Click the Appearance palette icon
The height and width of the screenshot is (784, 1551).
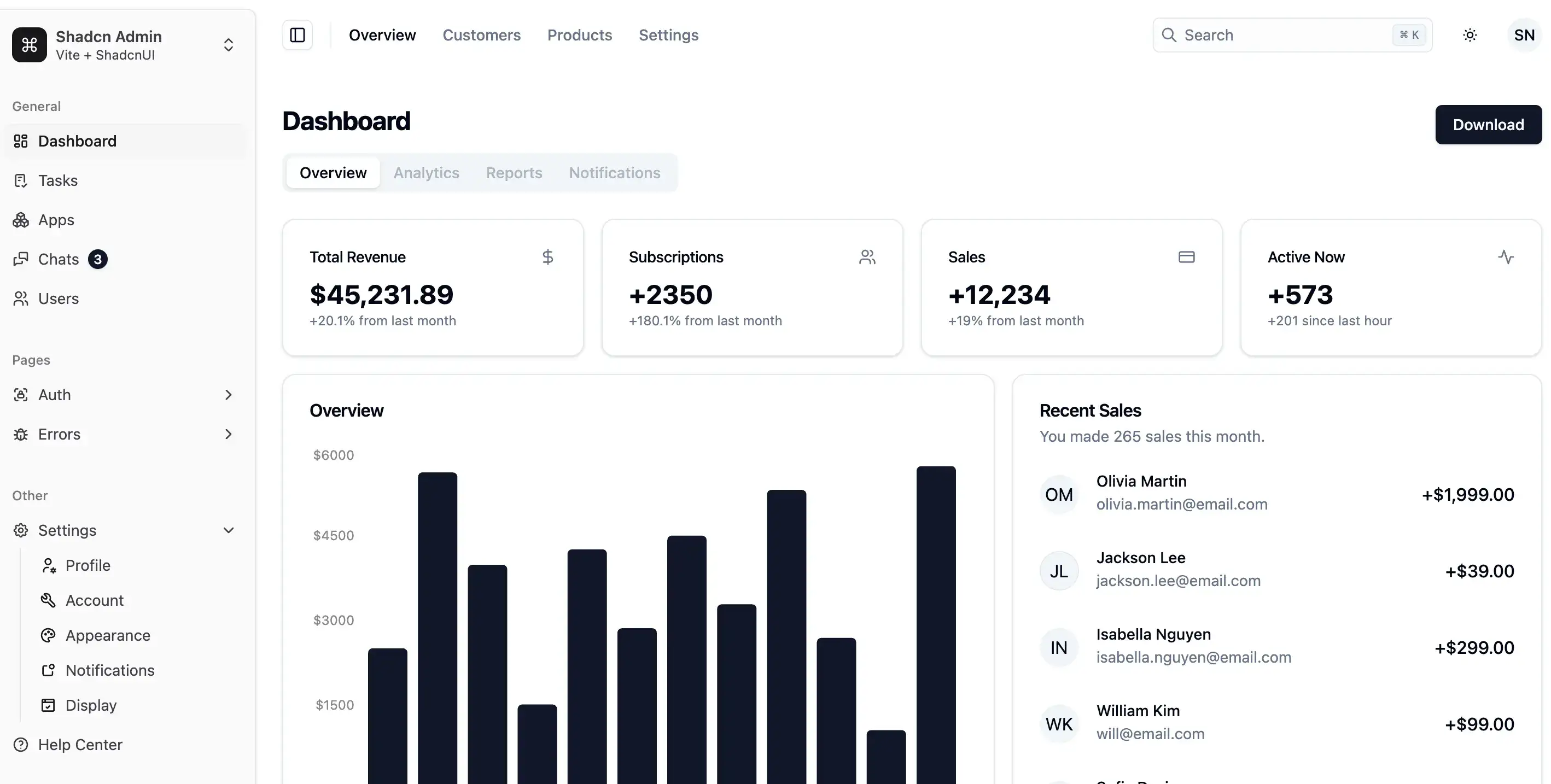point(48,635)
